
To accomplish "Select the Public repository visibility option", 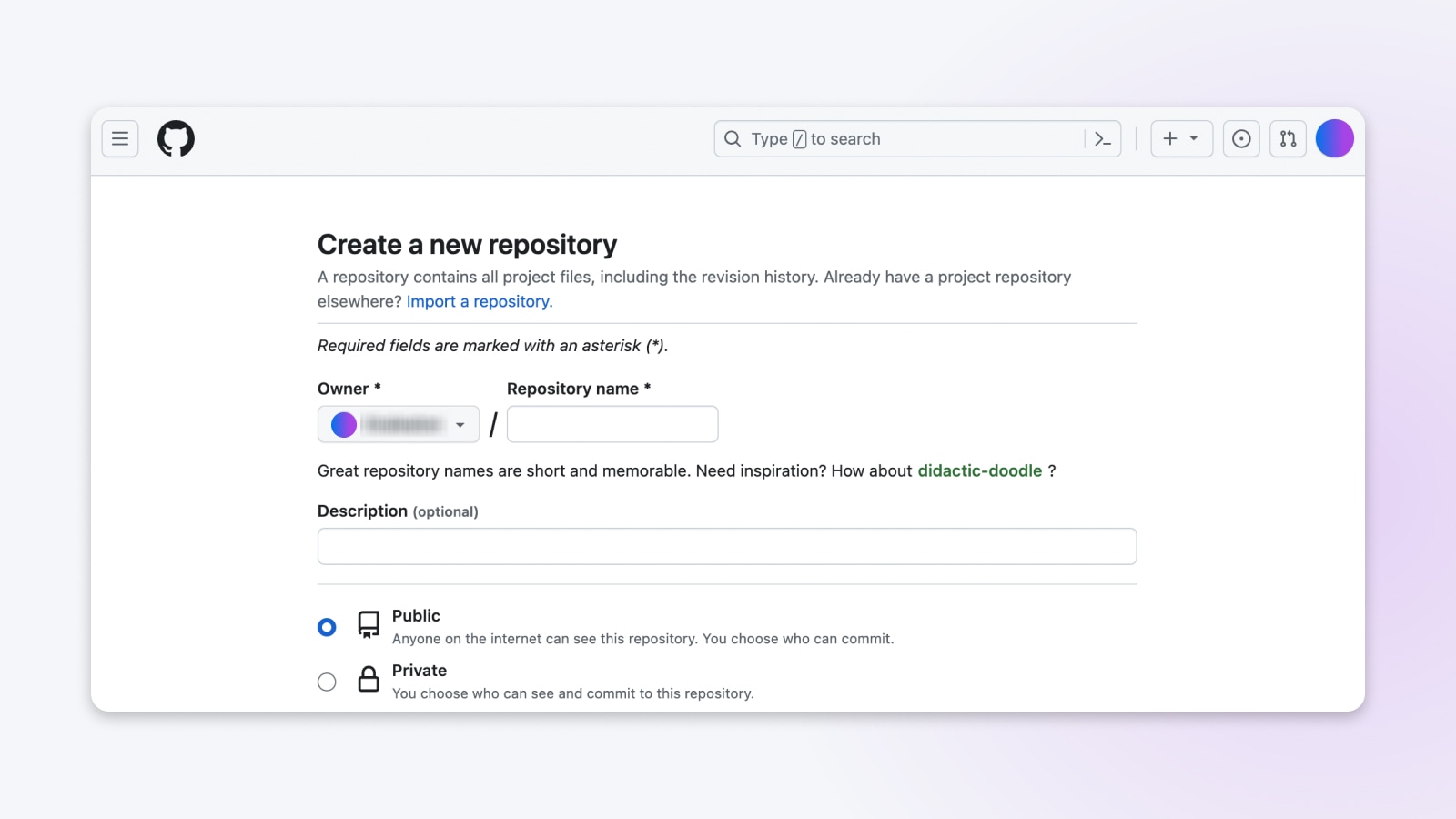I will coord(327,627).
